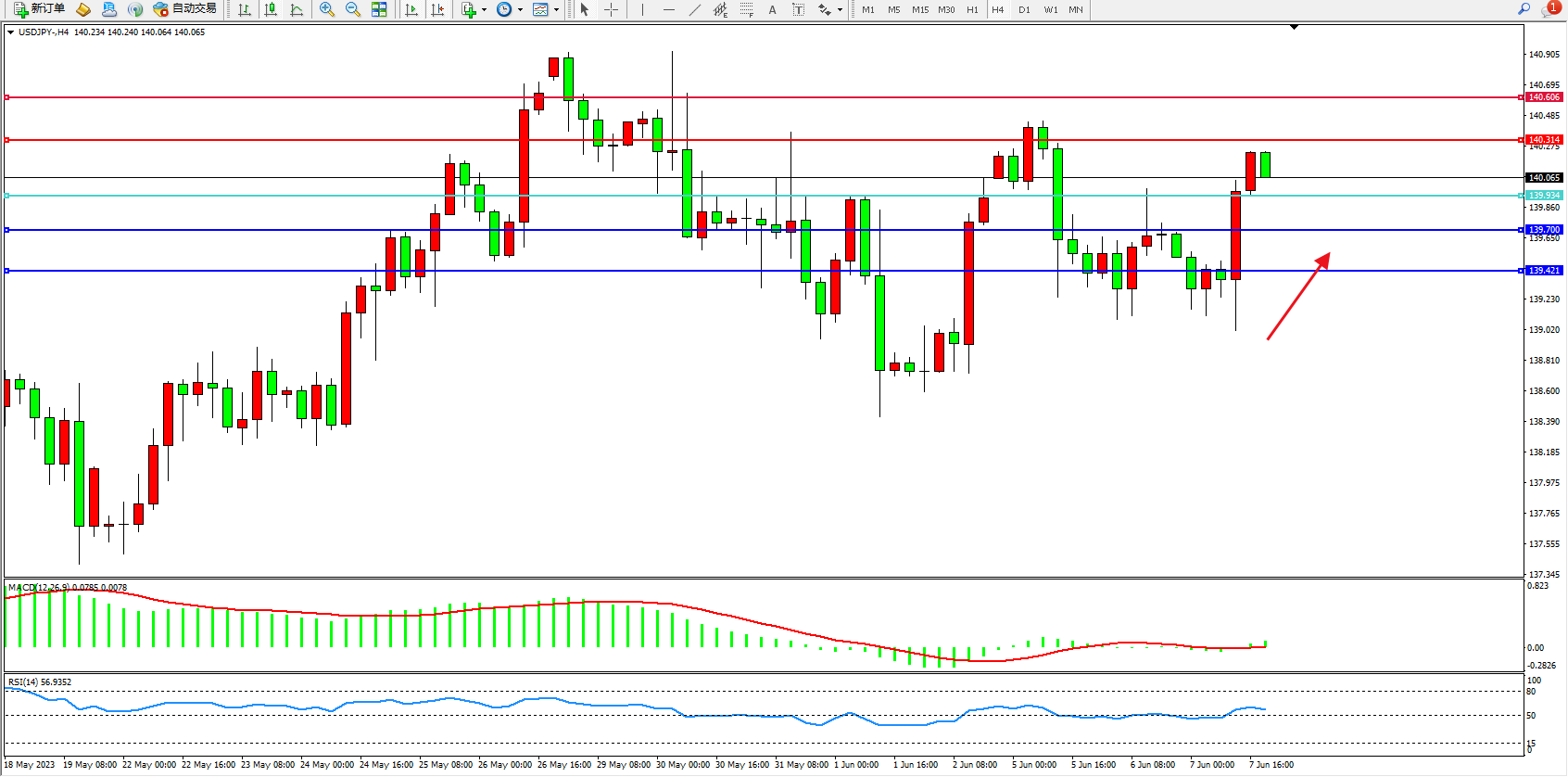Click the search magnifier at top right
Viewport: 1568px width, 777px height.
pos(1524,9)
